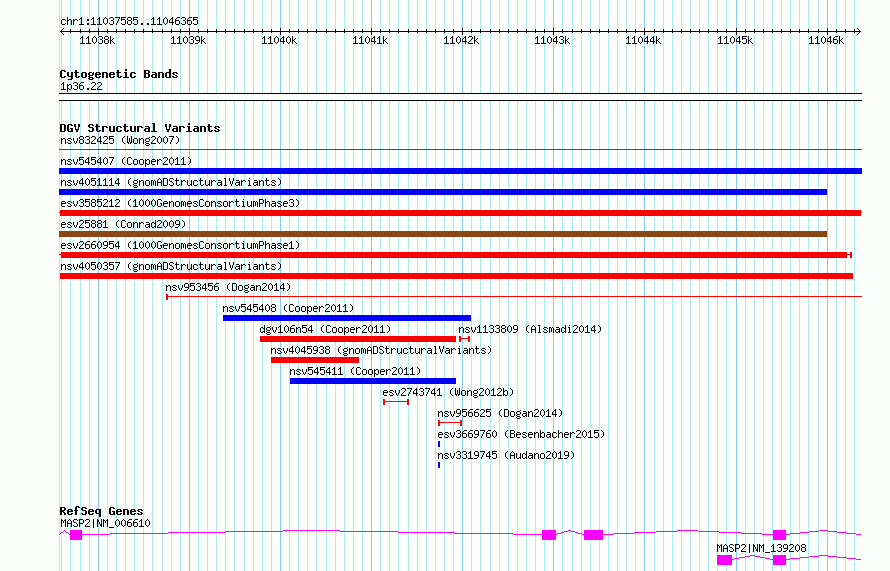The width and height of the screenshot is (890, 571).
Task: Click the 11044k ruler tick label
Action: pos(643,40)
